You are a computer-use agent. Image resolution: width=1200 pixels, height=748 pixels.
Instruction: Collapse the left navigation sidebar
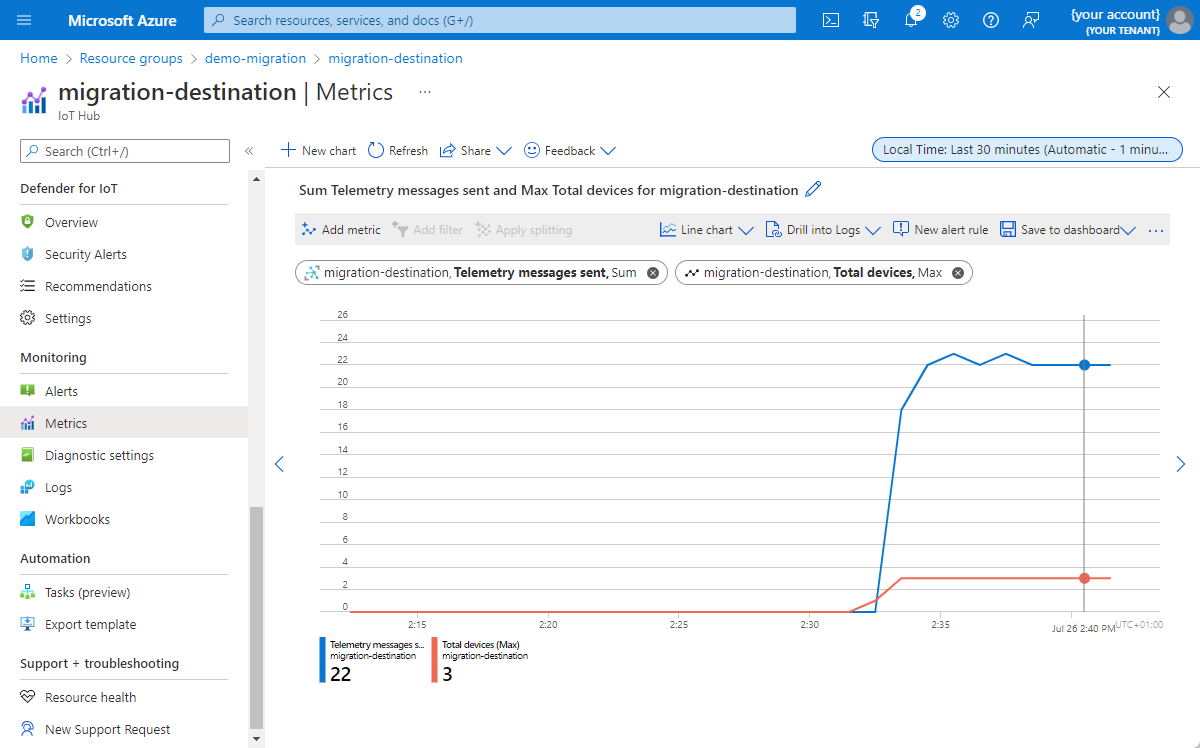click(x=249, y=151)
